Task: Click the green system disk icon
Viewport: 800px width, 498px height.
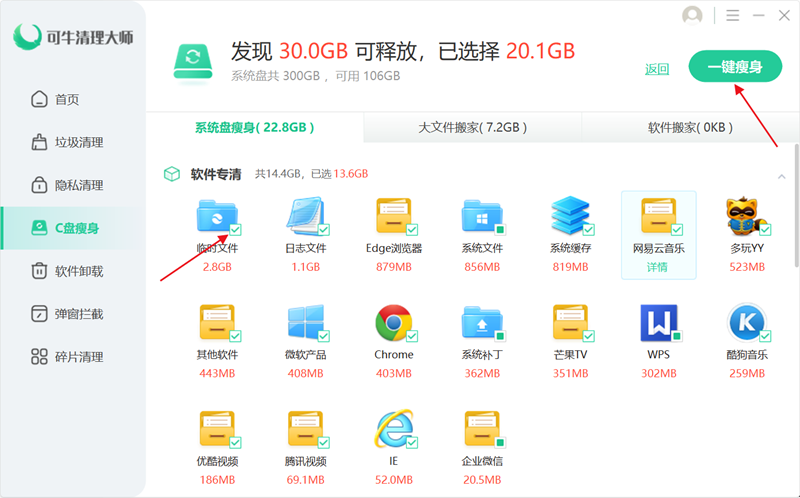Action: [x=193, y=62]
